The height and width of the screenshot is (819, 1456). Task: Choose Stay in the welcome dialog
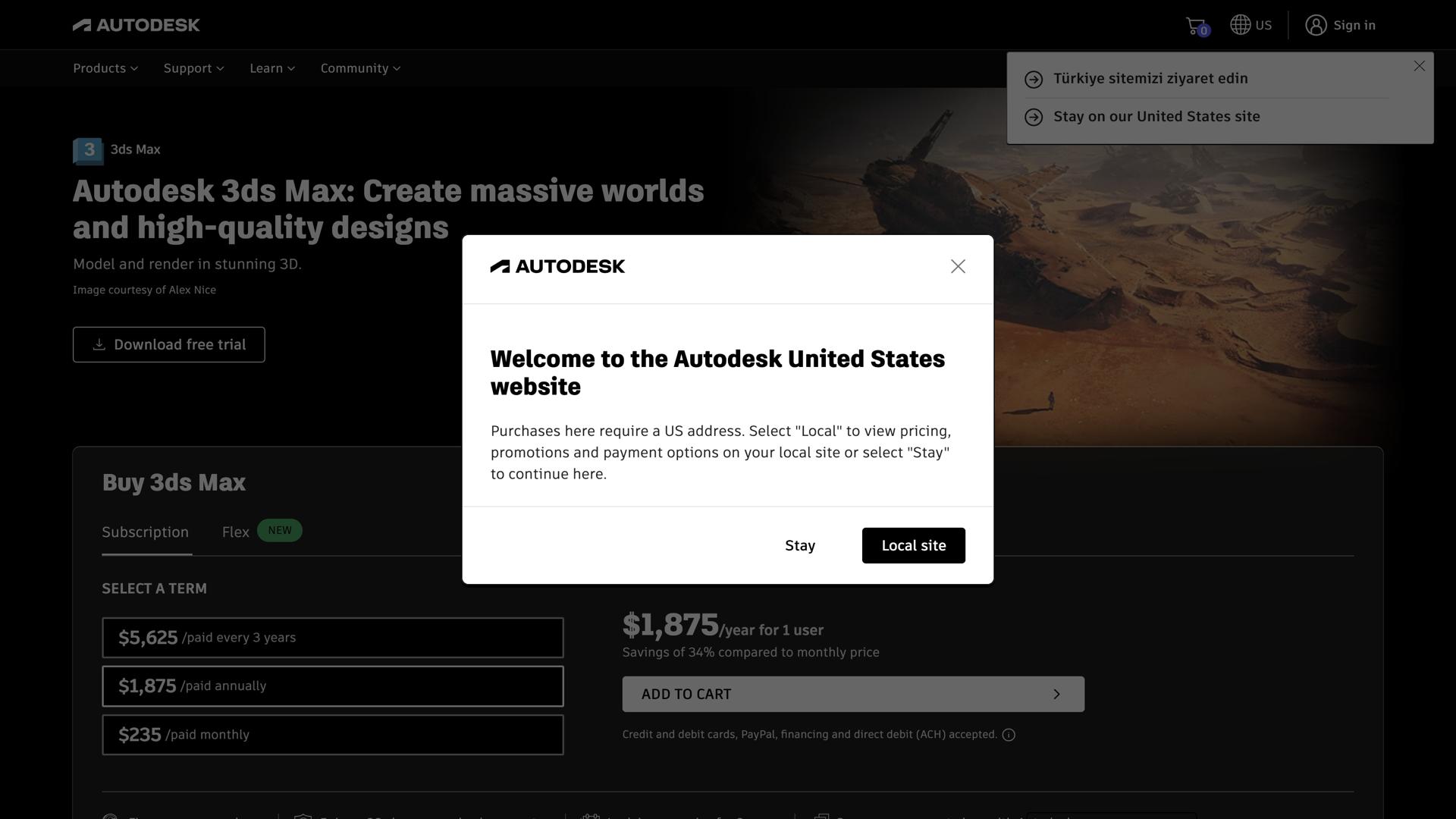[800, 546]
